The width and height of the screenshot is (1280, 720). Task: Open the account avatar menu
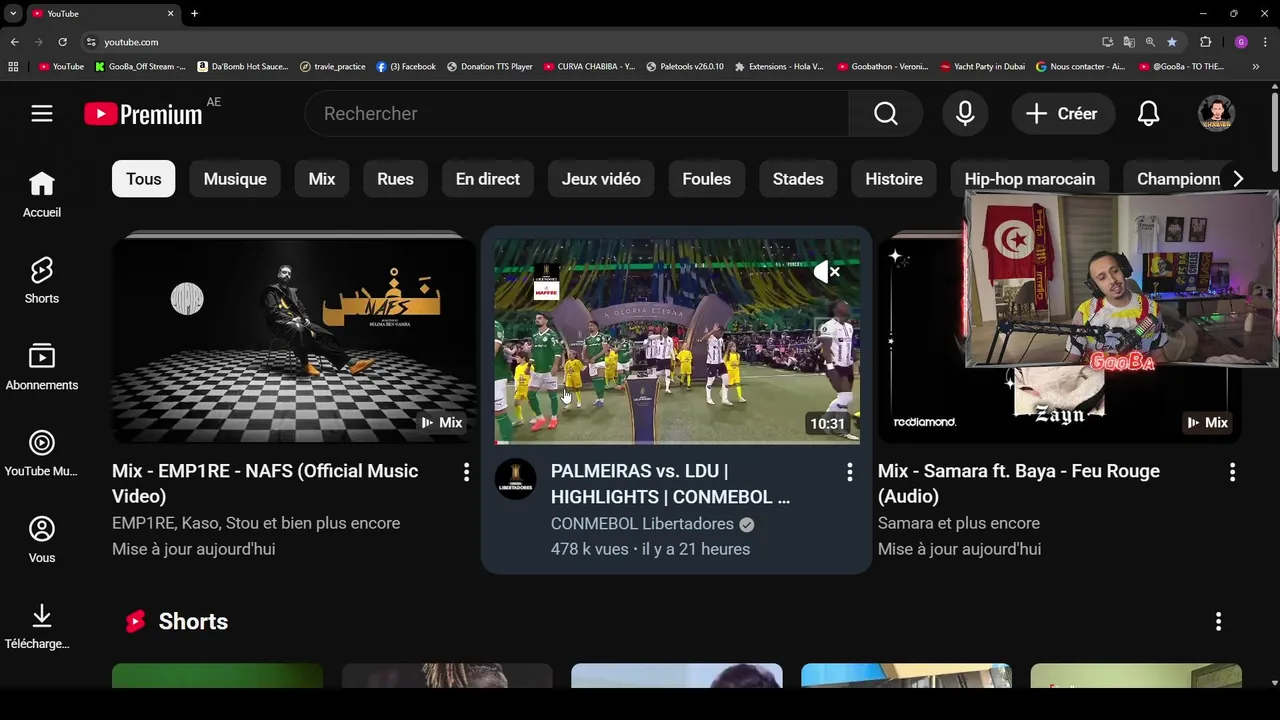[x=1217, y=114]
